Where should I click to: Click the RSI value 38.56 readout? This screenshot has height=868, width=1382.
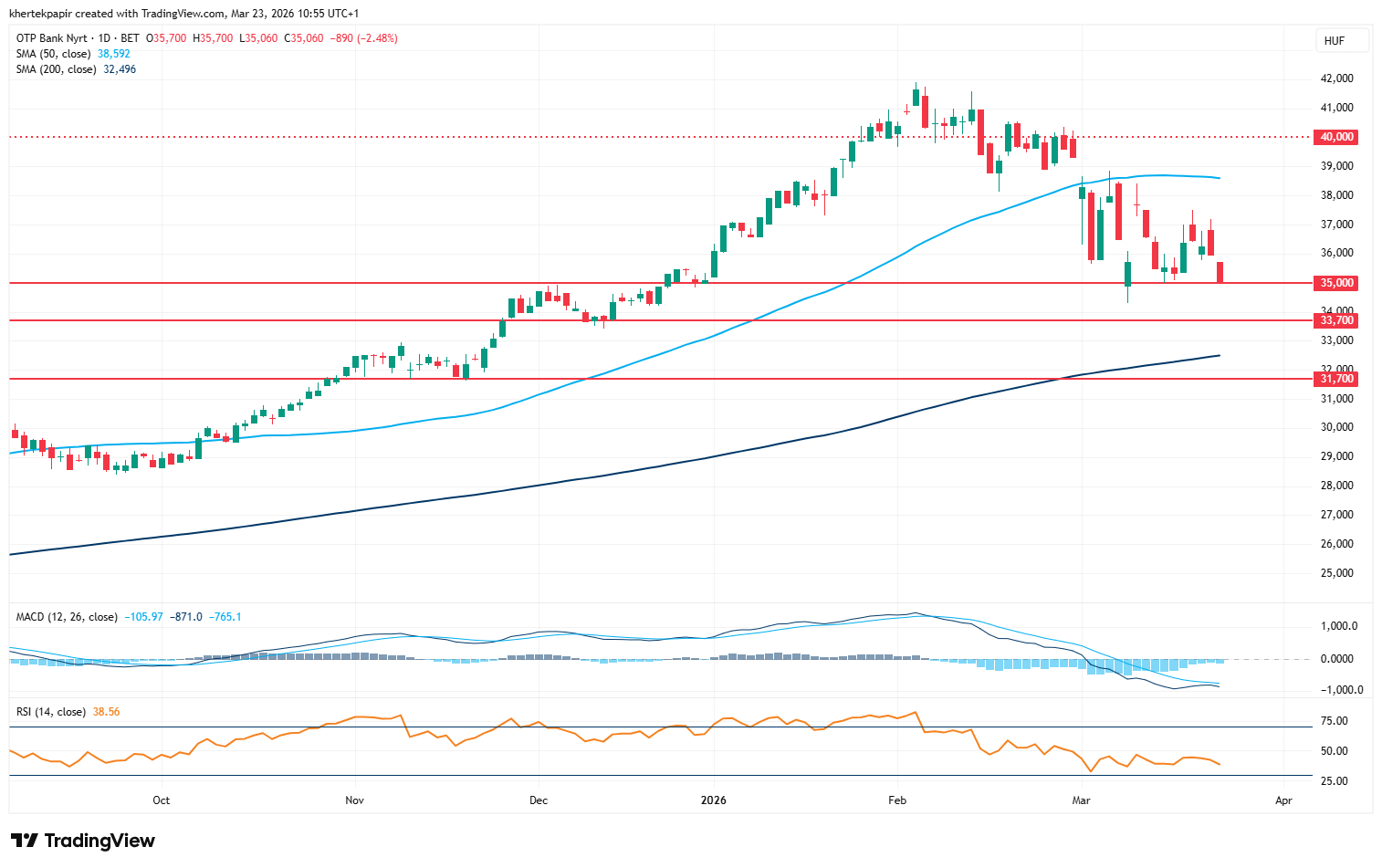pyautogui.click(x=106, y=712)
